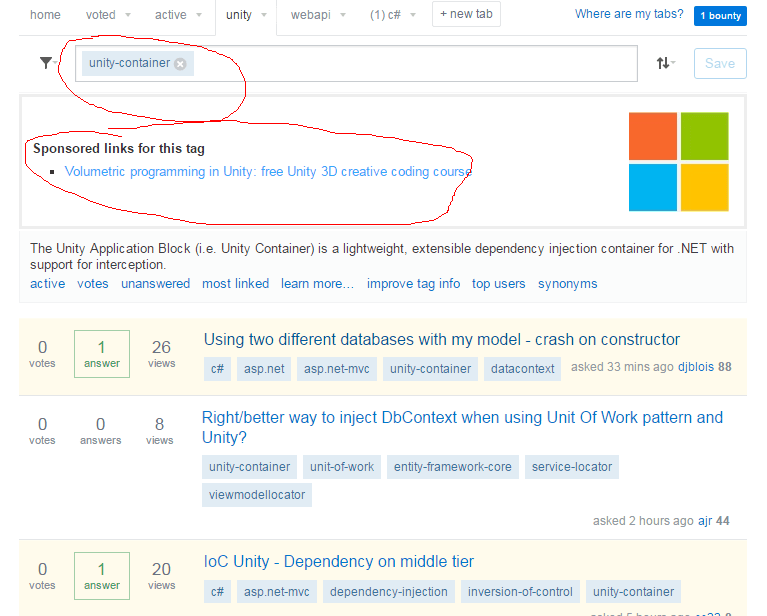Click the service-locator tag
Screen dimensions: 767x616
pos(572,467)
